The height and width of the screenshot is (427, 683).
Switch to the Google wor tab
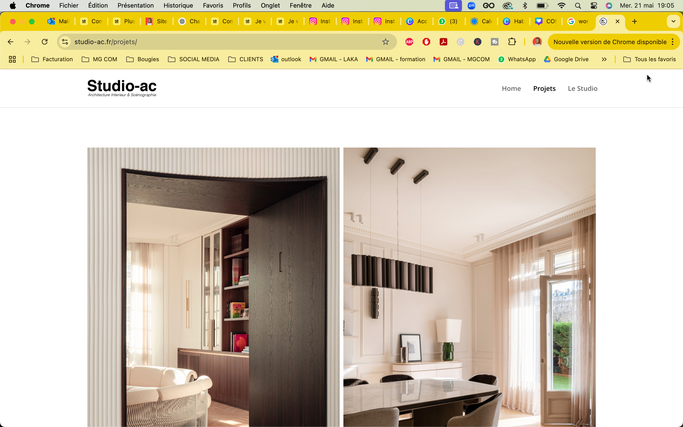pos(578,21)
